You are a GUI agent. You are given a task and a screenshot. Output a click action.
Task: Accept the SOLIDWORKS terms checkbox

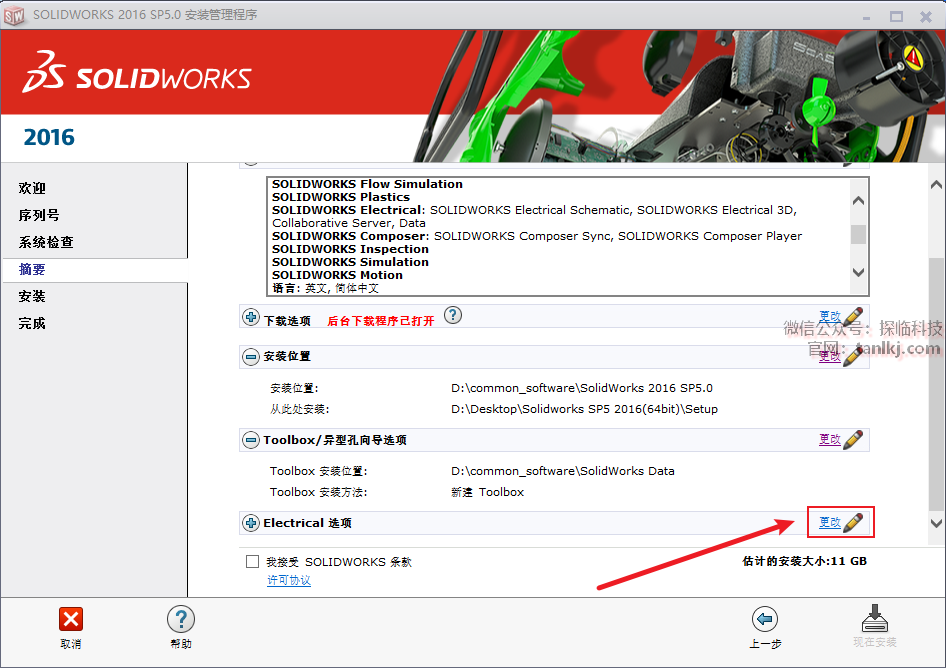253,562
